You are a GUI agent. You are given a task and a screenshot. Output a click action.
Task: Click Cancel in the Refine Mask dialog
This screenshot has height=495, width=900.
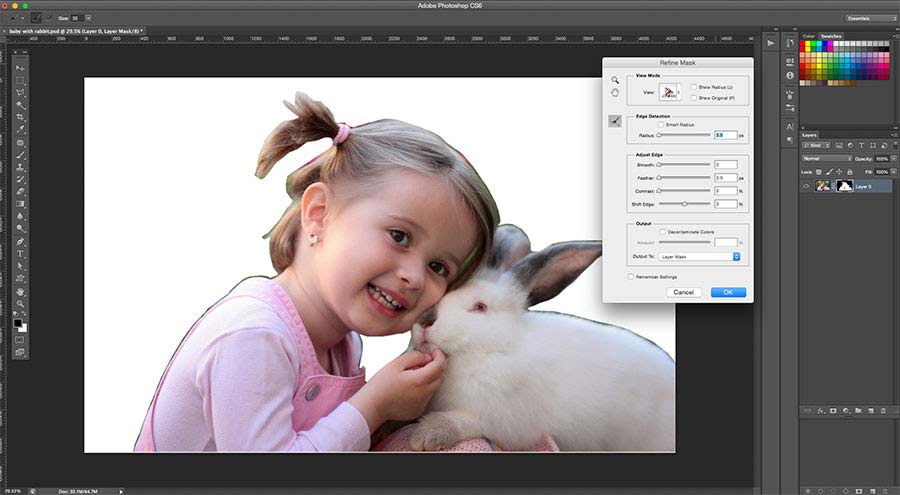(684, 292)
